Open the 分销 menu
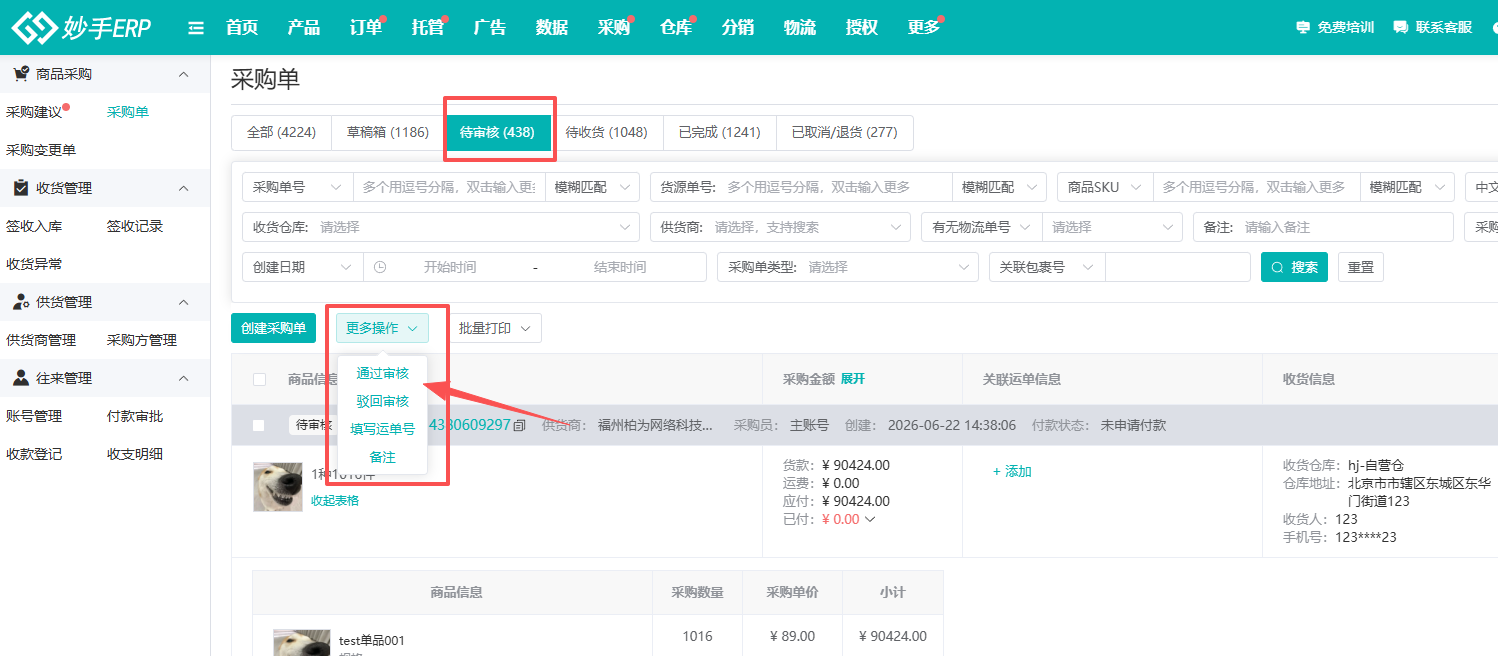Image resolution: width=1498 pixels, height=656 pixels. [738, 28]
